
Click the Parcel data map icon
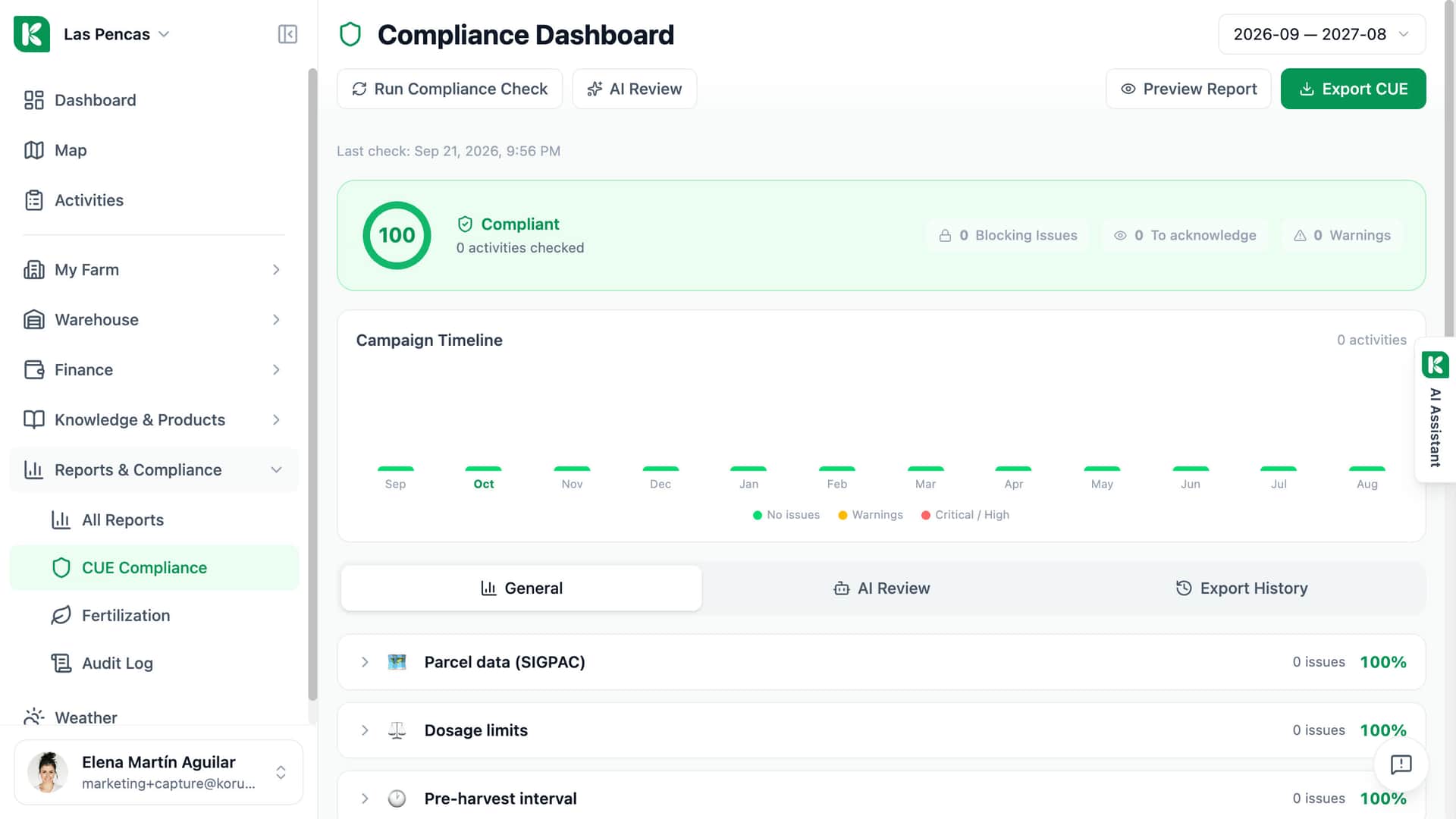pyautogui.click(x=397, y=662)
